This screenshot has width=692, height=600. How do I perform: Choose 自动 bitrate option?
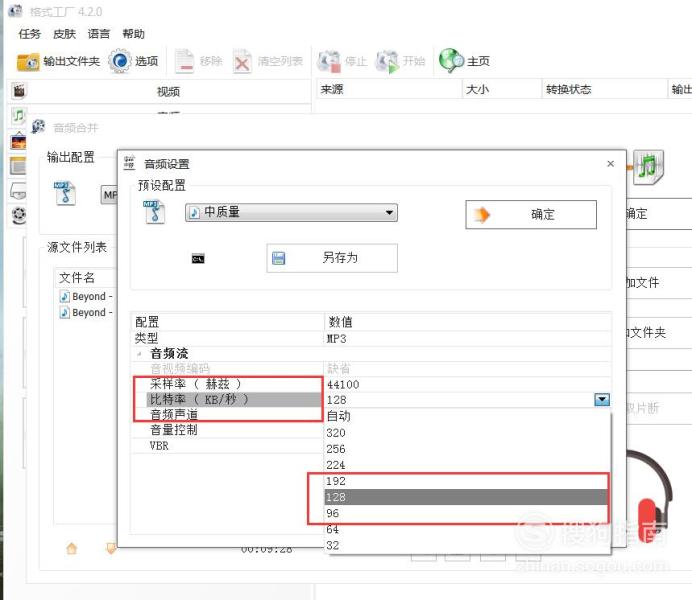click(467, 416)
